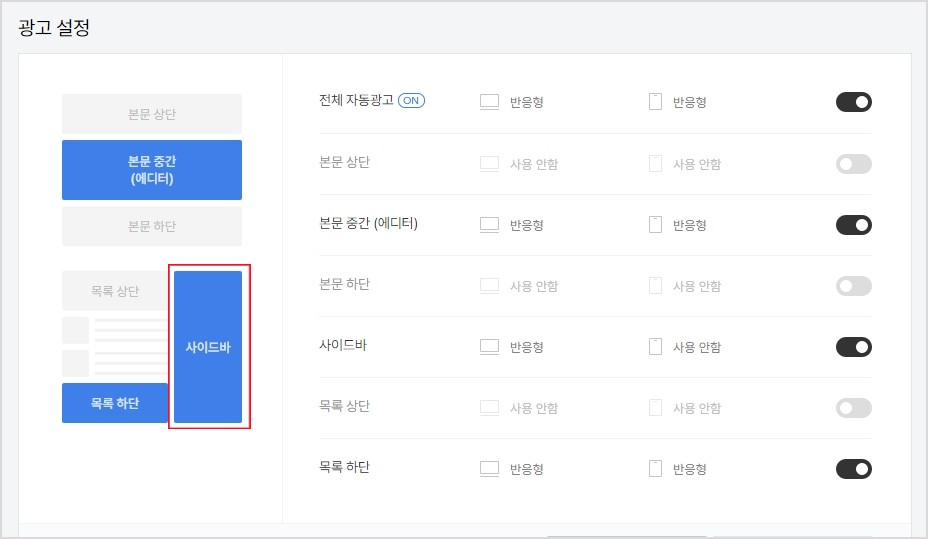Click the 사이드바 row label

click(343, 345)
